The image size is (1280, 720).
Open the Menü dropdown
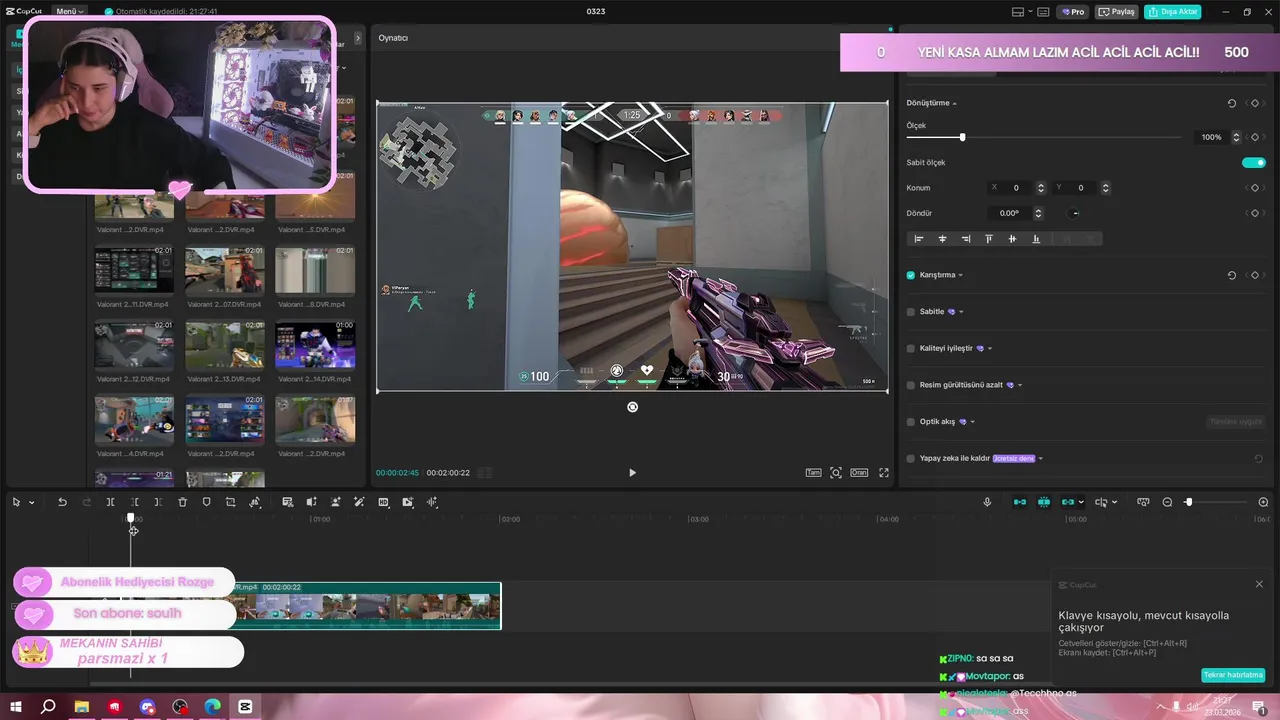click(x=70, y=12)
